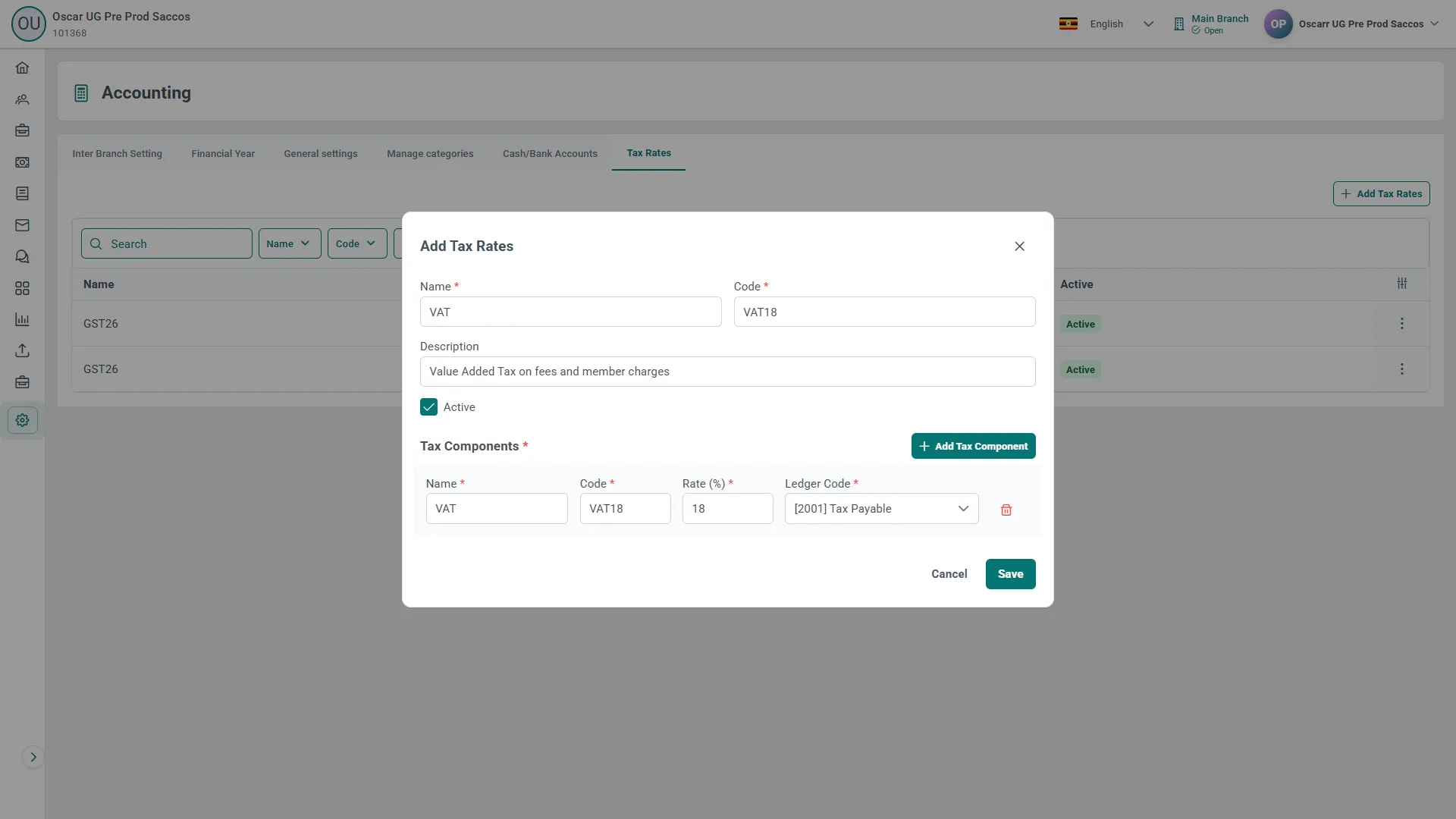1456x819 pixels.
Task: Open the Members icon in sidebar
Action: (22, 99)
